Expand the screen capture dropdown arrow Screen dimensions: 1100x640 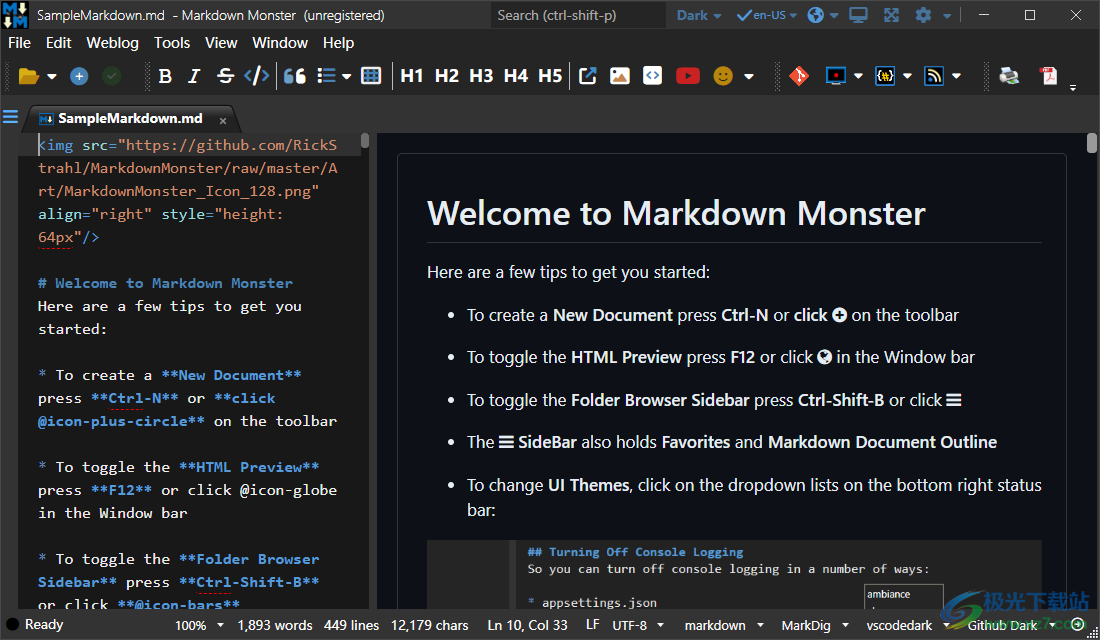click(x=859, y=76)
